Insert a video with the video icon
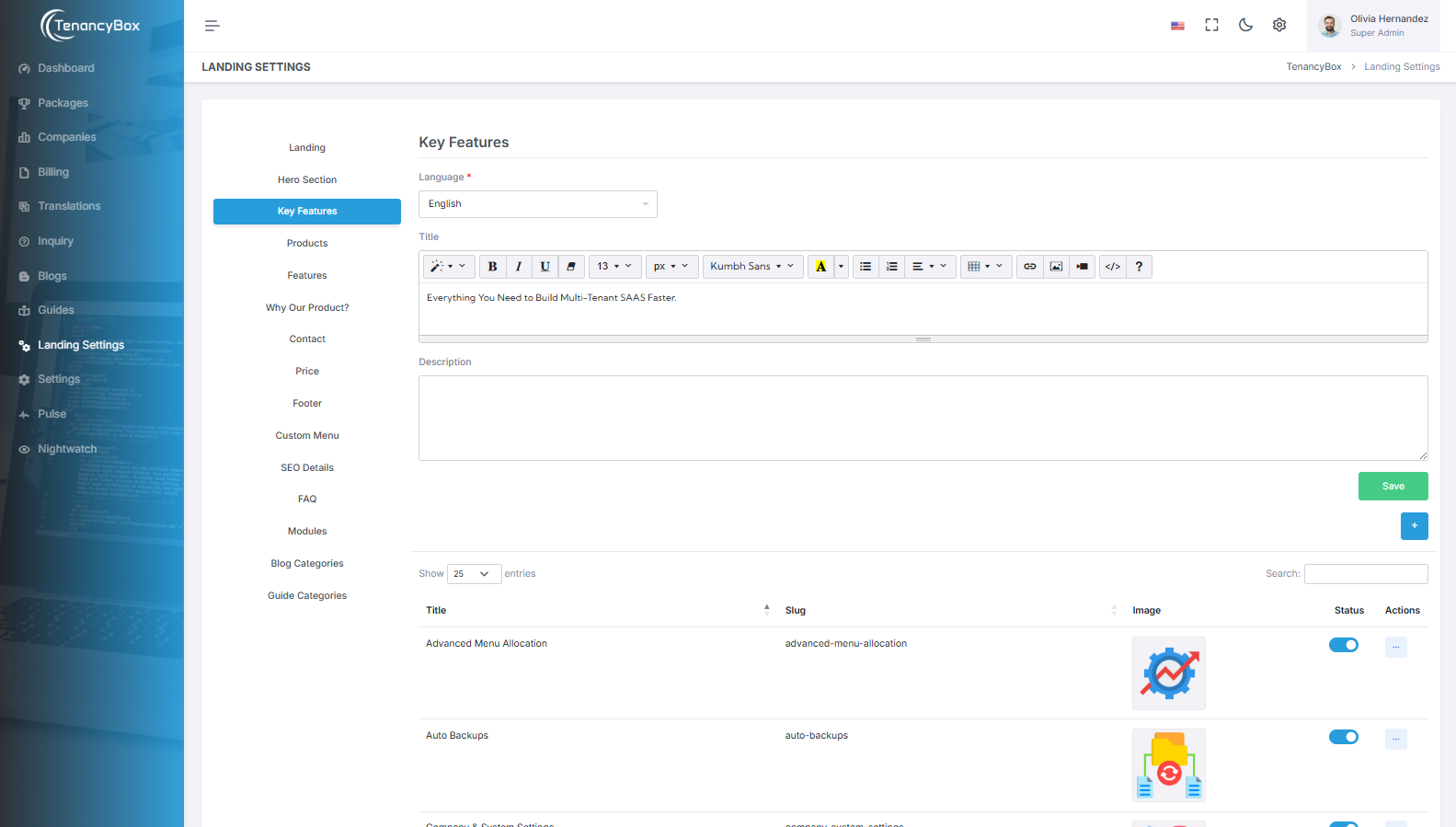1456x827 pixels. click(x=1082, y=267)
